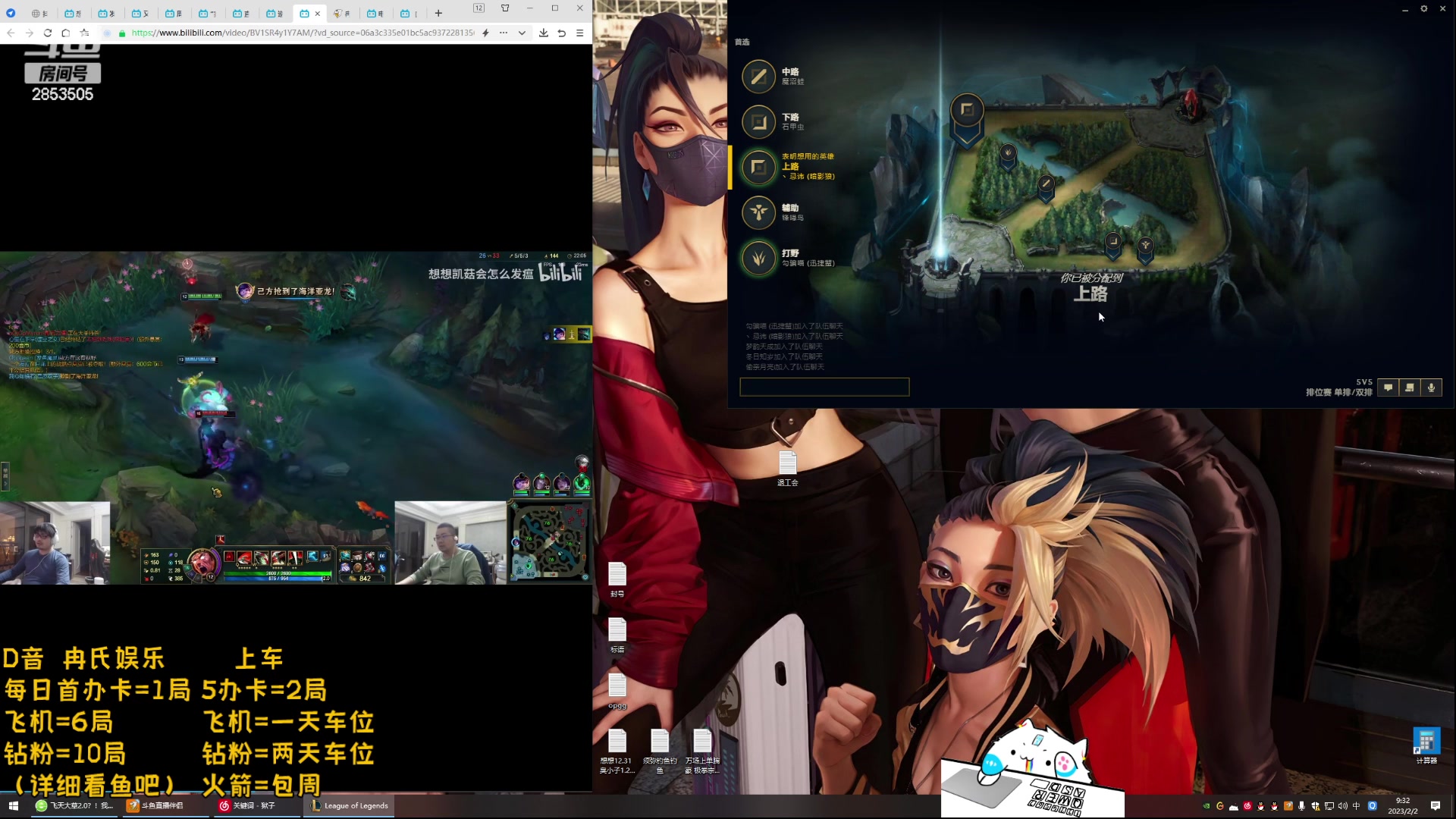The width and height of the screenshot is (1456, 819).
Task: Open the 想想12.31 desktop file
Action: coord(617,752)
